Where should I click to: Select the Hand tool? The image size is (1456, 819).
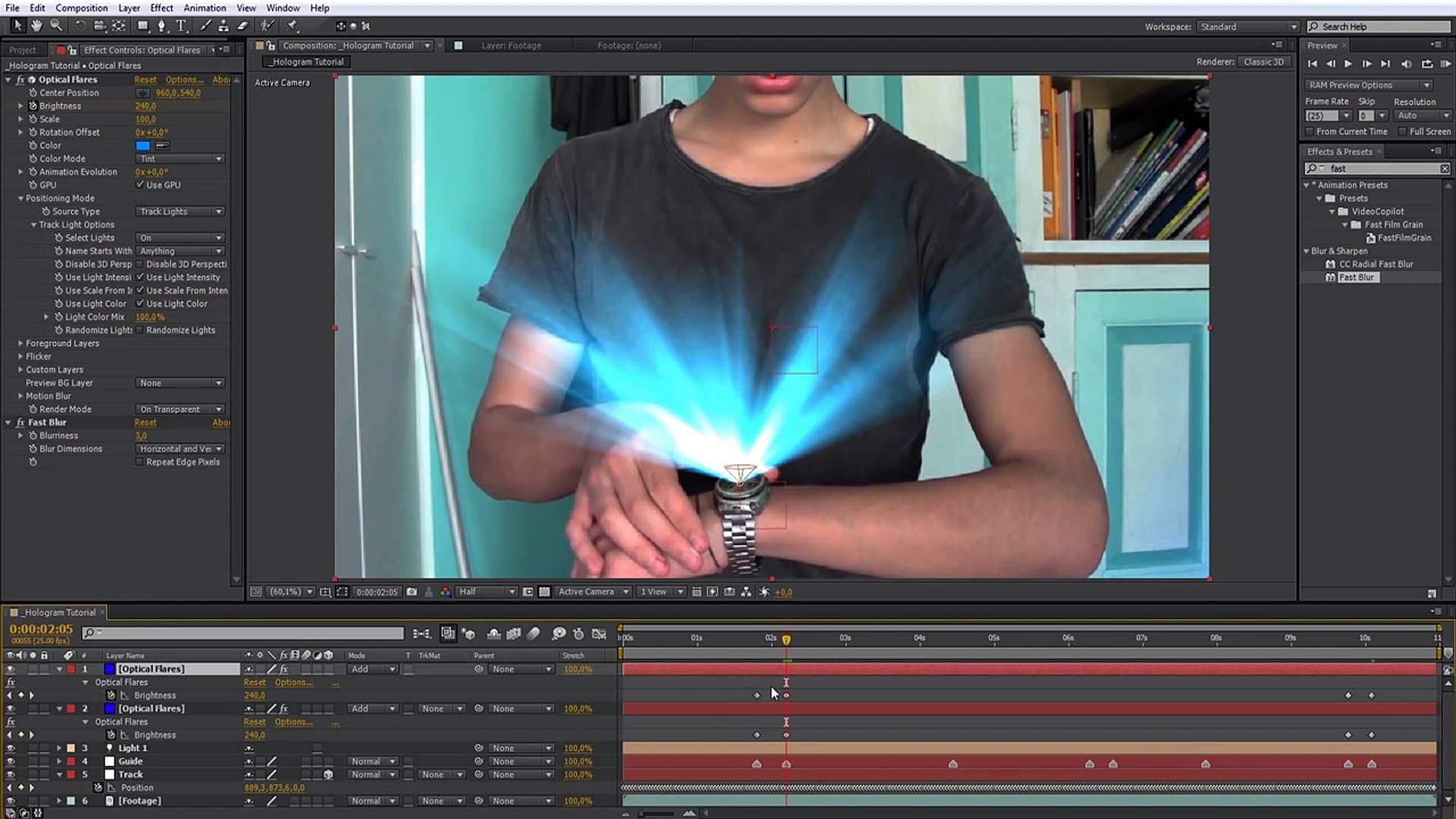36,26
